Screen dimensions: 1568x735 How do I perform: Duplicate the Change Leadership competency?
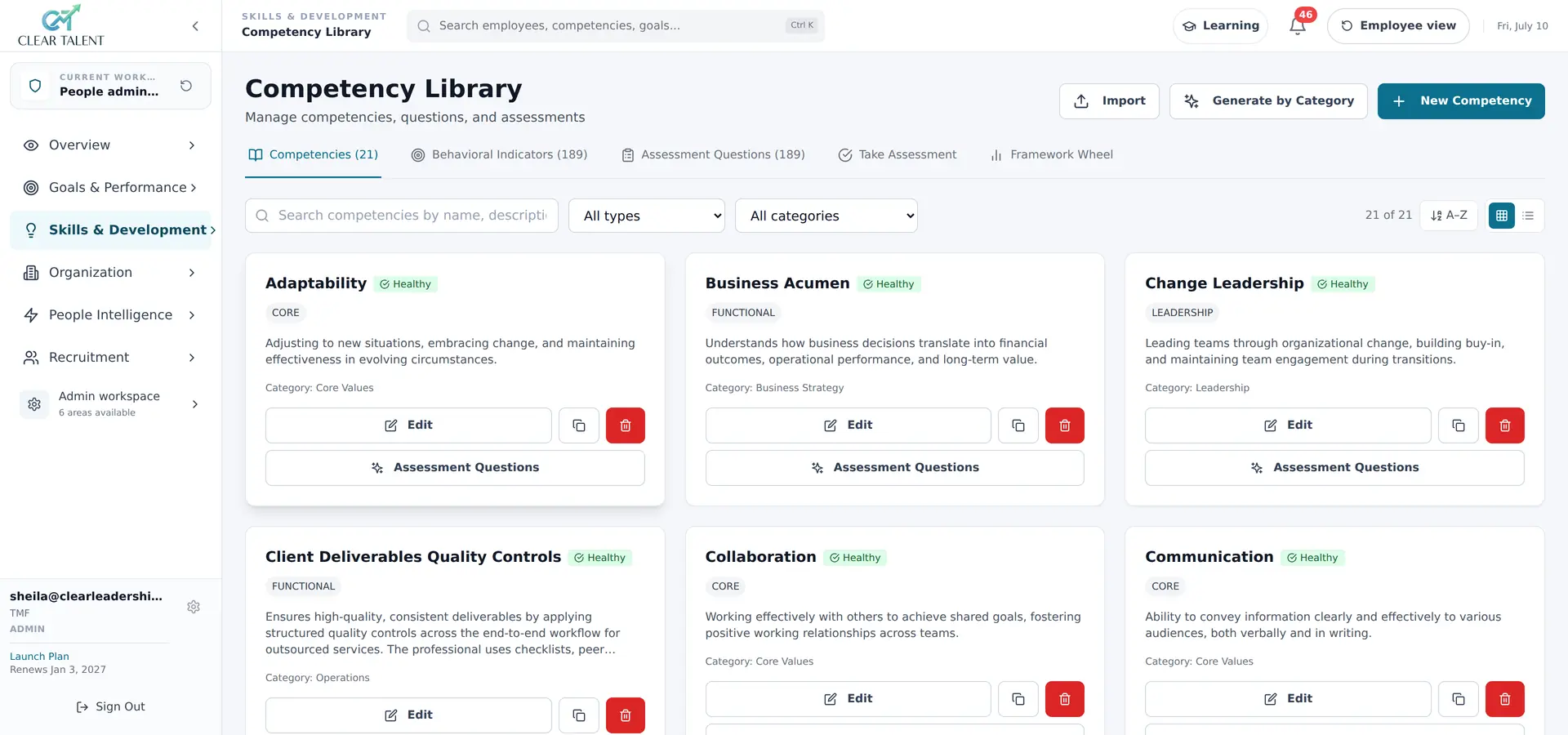pyautogui.click(x=1459, y=425)
